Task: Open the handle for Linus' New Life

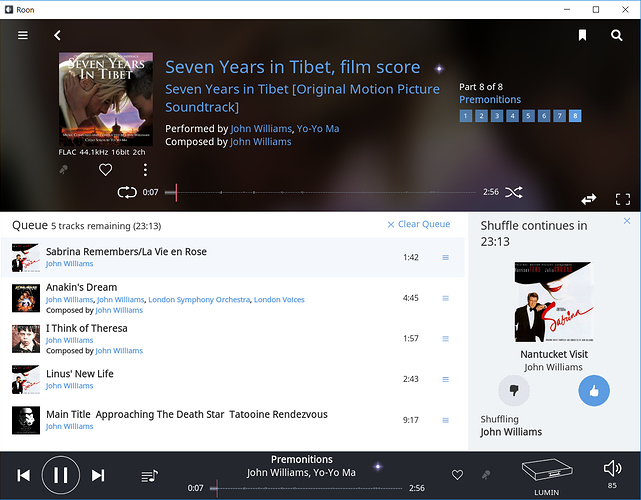Action: click(446, 379)
